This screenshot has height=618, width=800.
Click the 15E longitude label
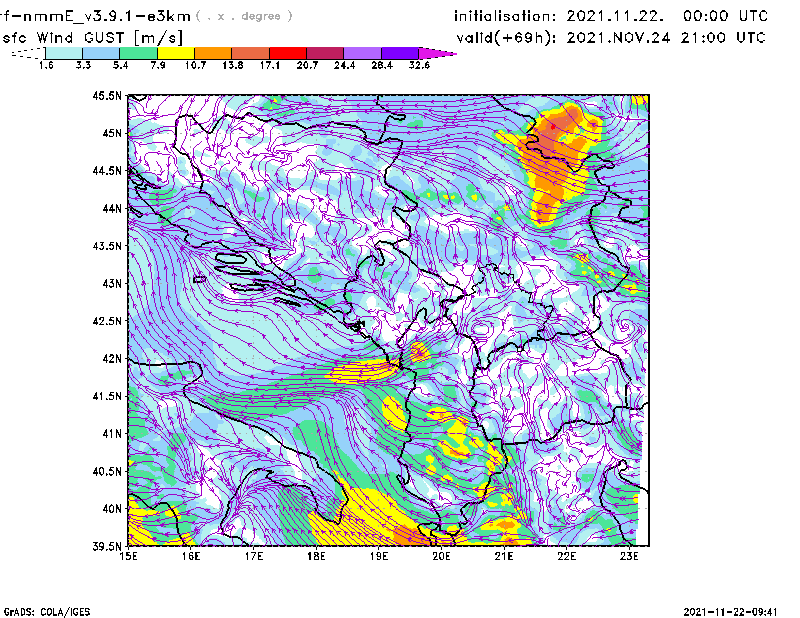coord(128,556)
